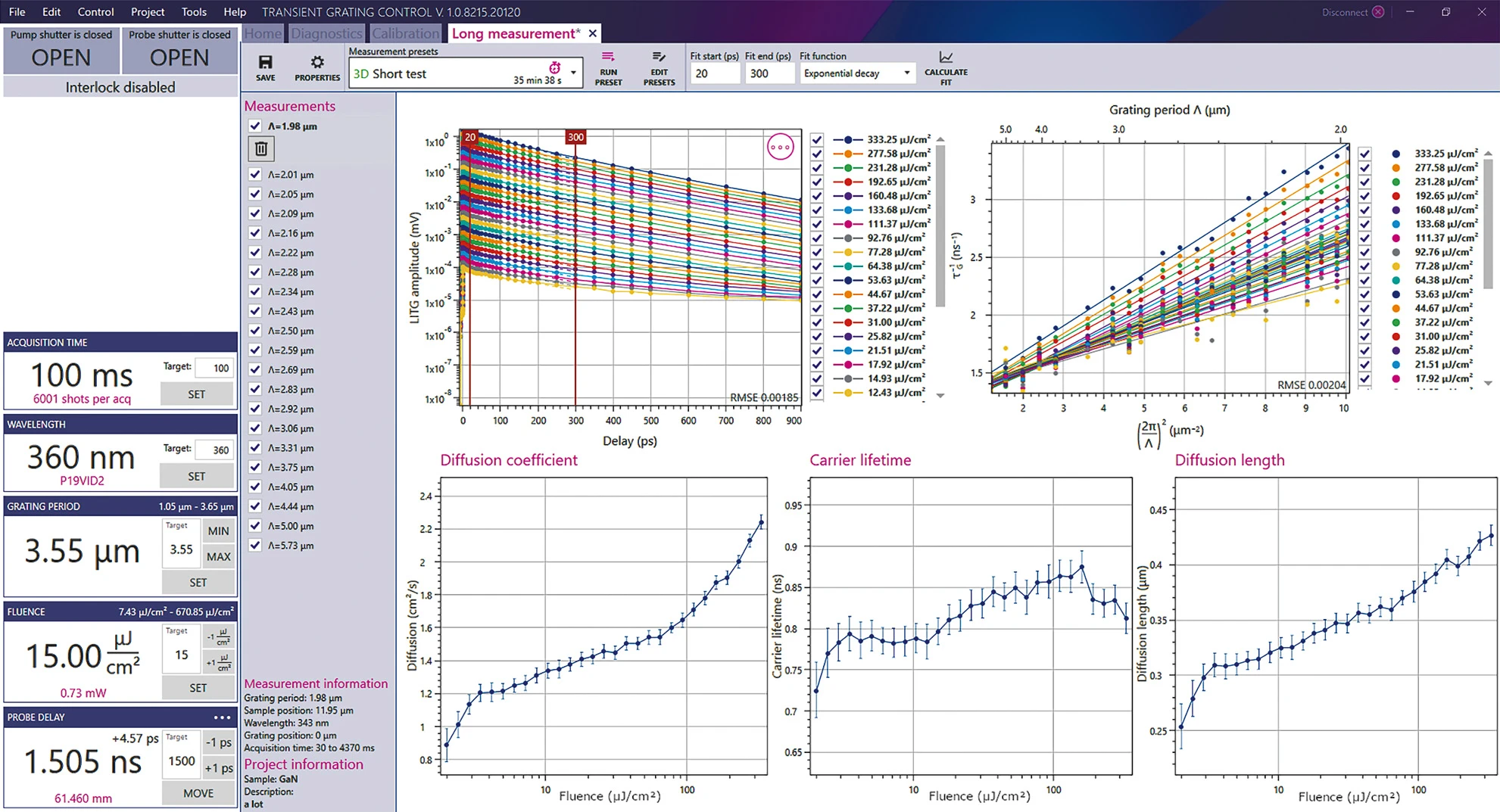Toggle the 53.63 µJ/cm² checkbox in the grating period legend

coord(1364,294)
